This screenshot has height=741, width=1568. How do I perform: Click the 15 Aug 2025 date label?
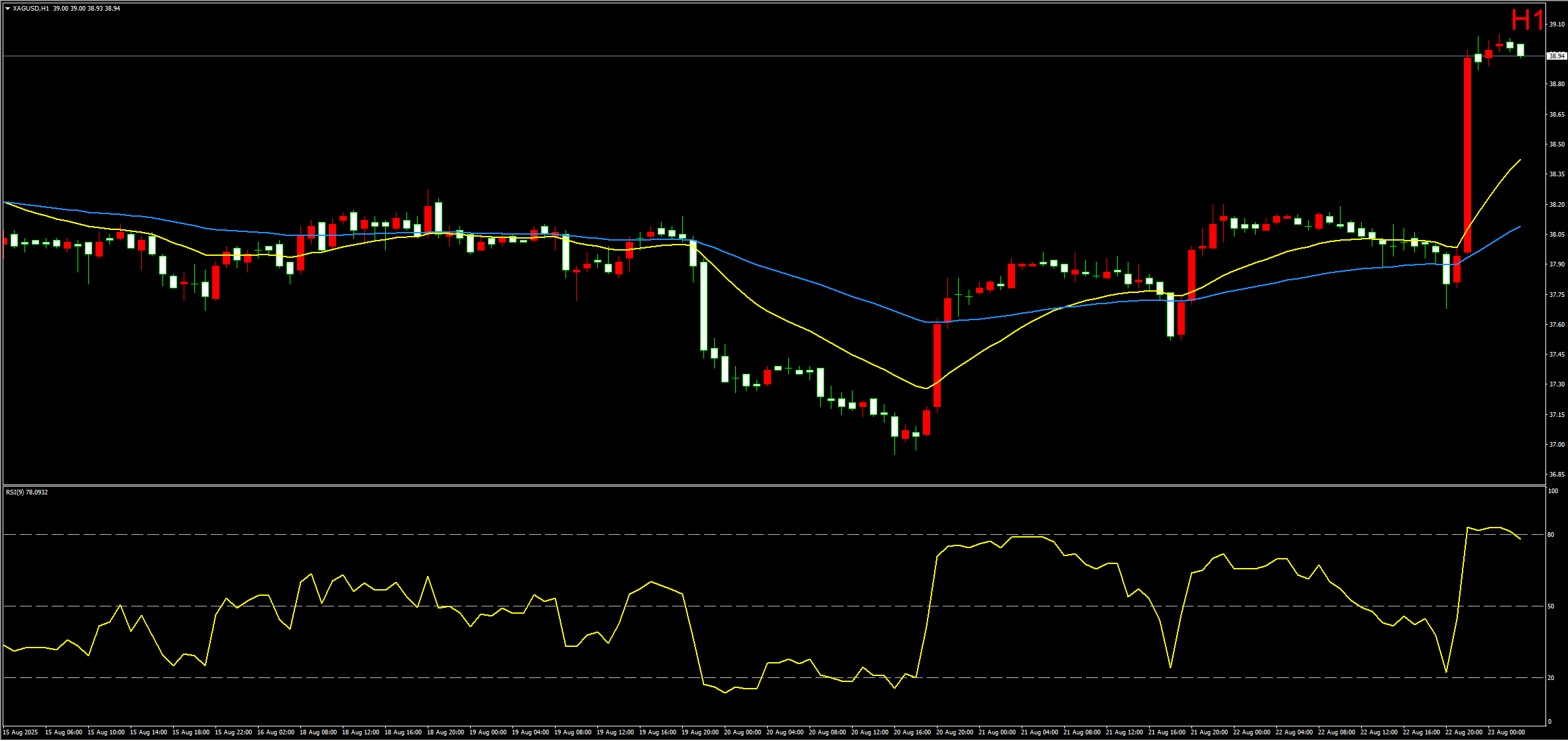click(21, 733)
